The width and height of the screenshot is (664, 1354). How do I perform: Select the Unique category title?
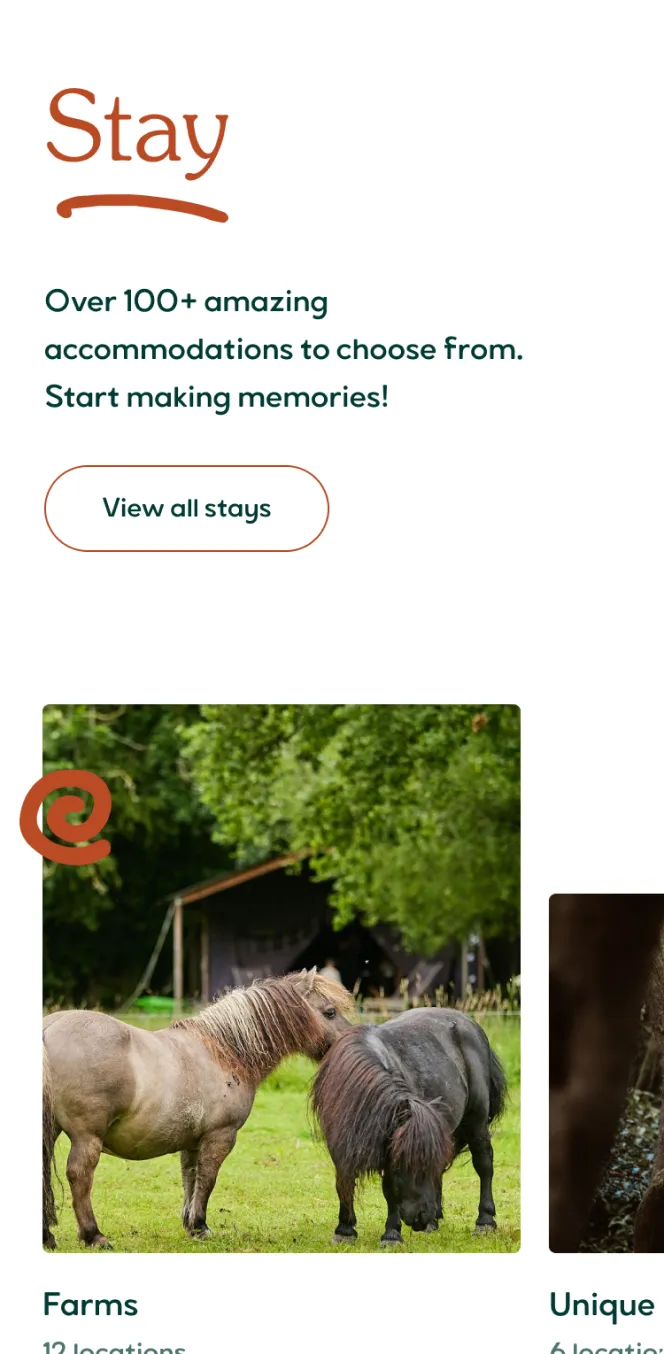602,1304
